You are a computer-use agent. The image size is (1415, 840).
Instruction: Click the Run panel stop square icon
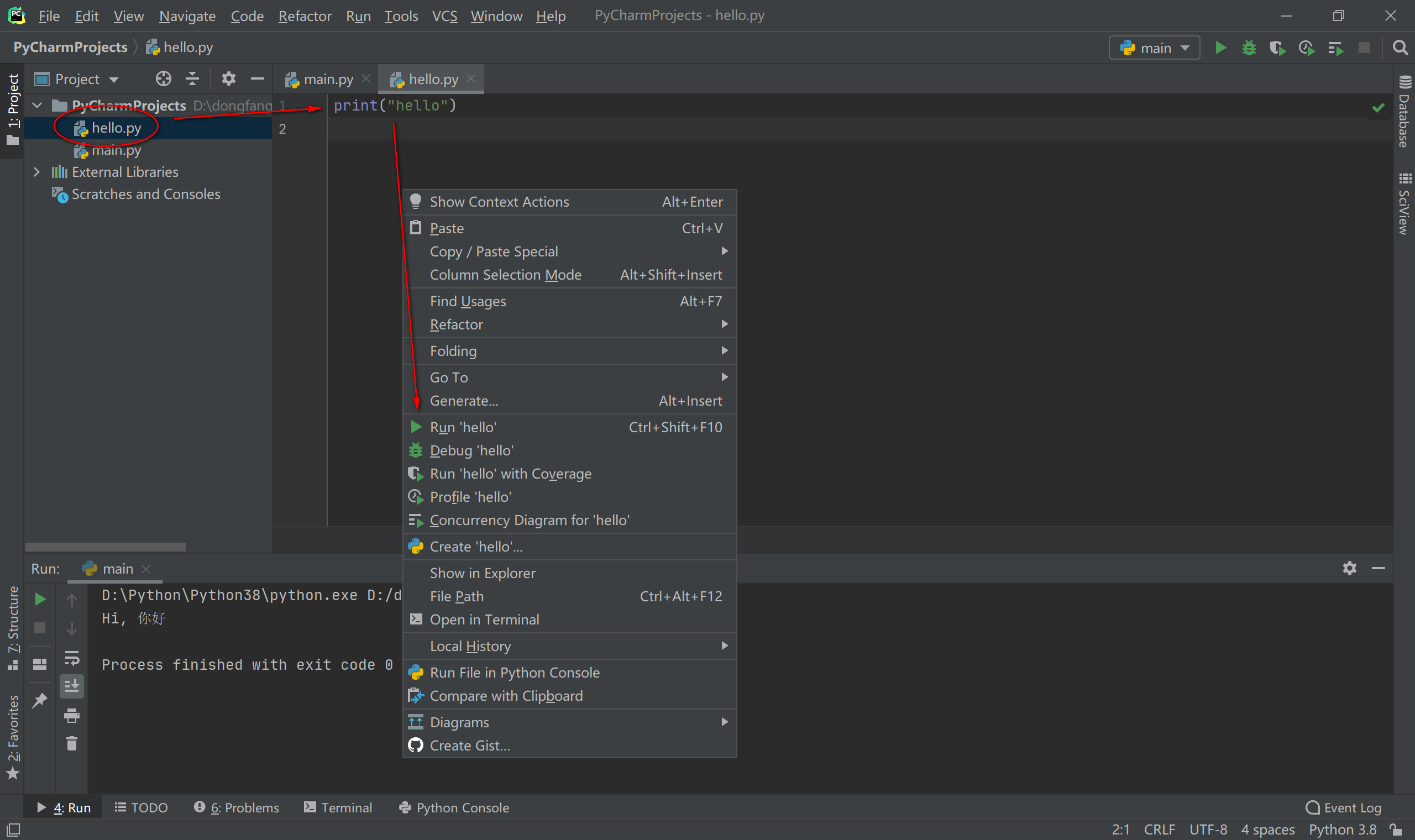pos(40,628)
